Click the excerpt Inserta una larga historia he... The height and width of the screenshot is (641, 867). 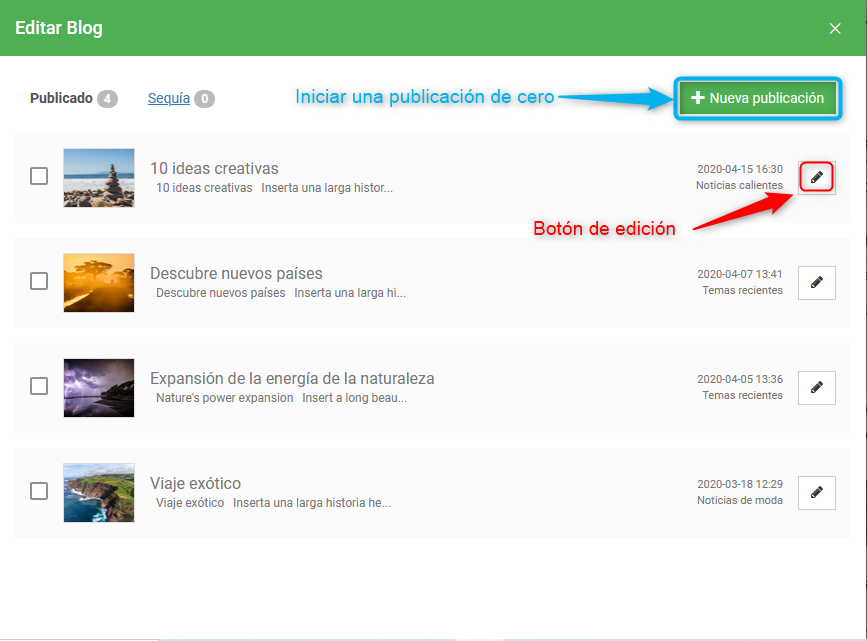click(312, 503)
